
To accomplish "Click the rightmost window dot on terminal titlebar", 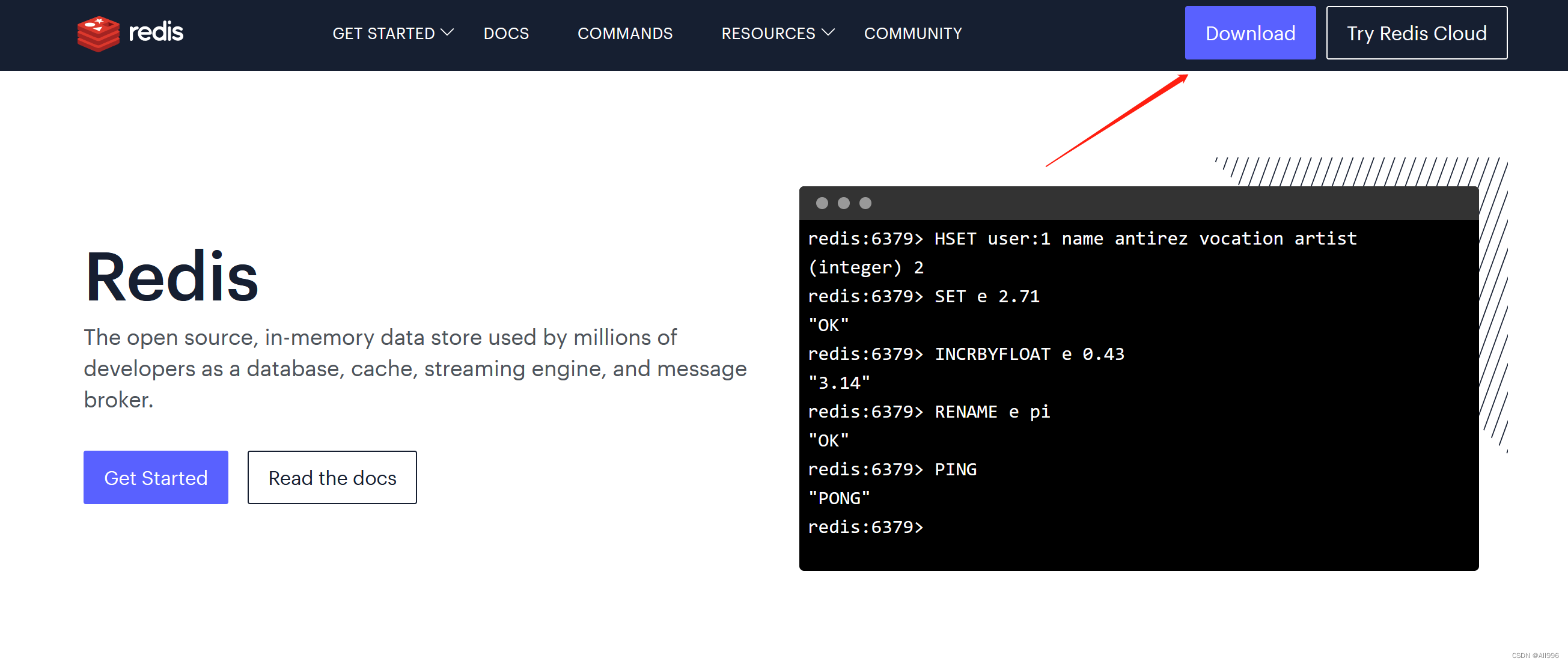I will click(865, 203).
